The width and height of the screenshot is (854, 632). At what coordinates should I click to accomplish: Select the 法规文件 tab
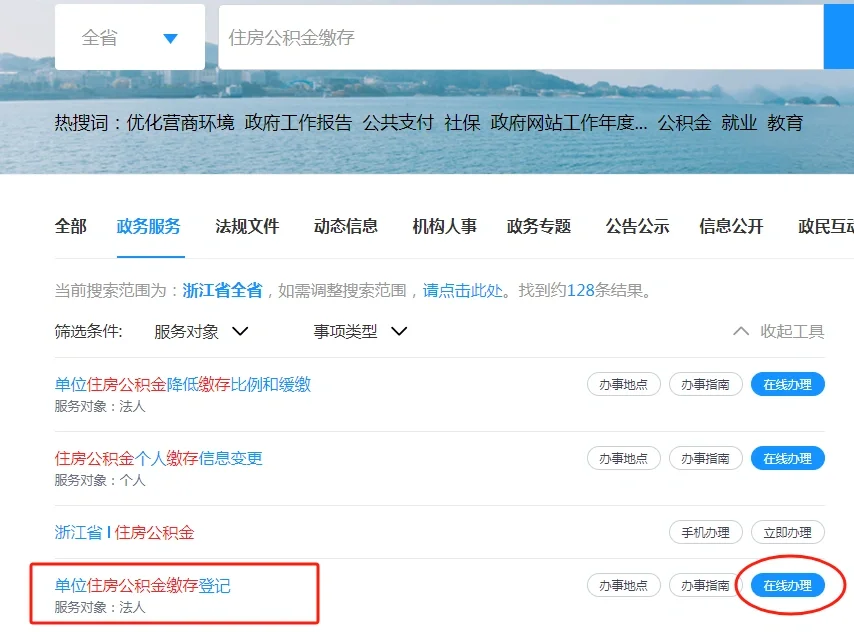(247, 227)
